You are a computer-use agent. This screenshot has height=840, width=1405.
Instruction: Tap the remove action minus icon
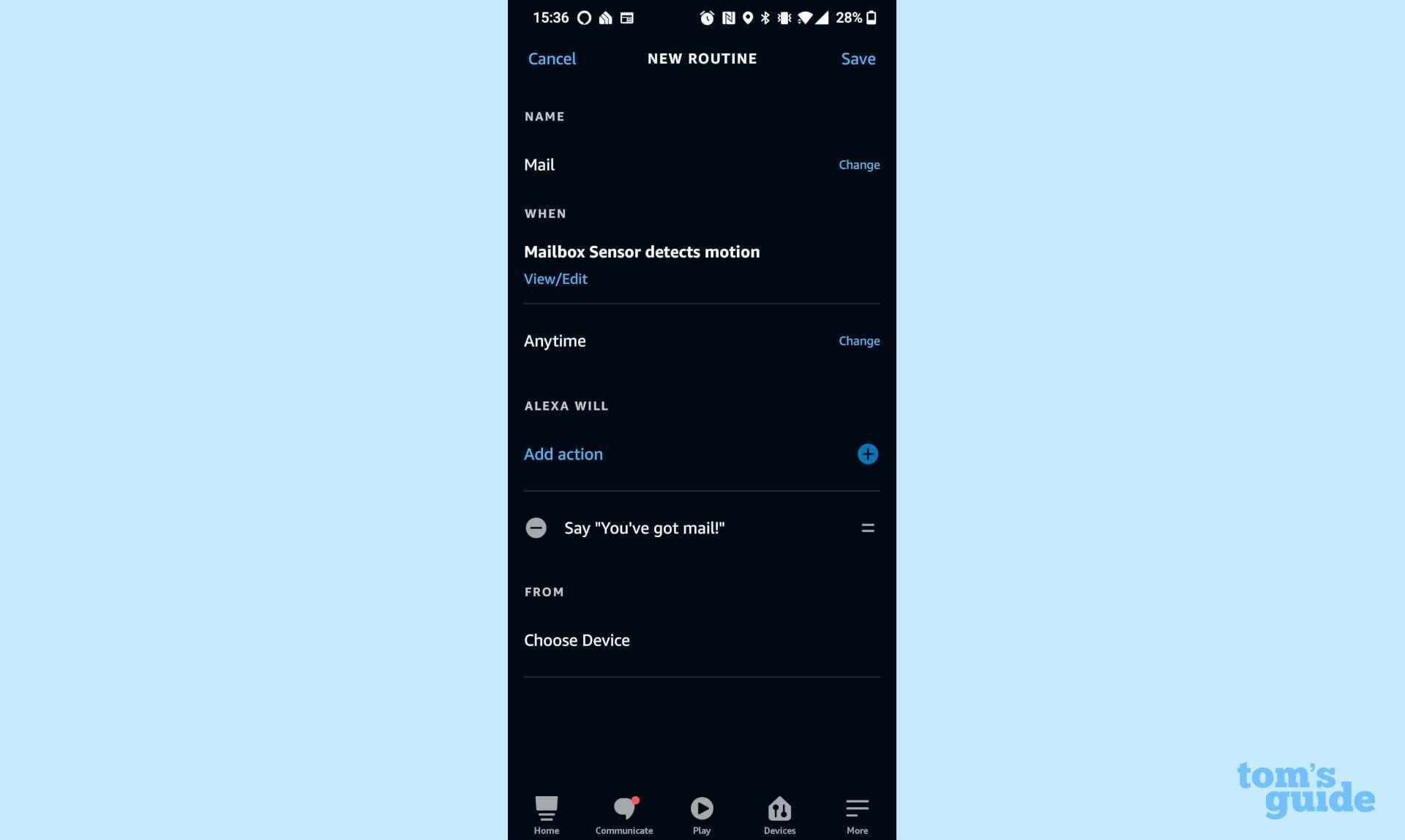pos(535,527)
